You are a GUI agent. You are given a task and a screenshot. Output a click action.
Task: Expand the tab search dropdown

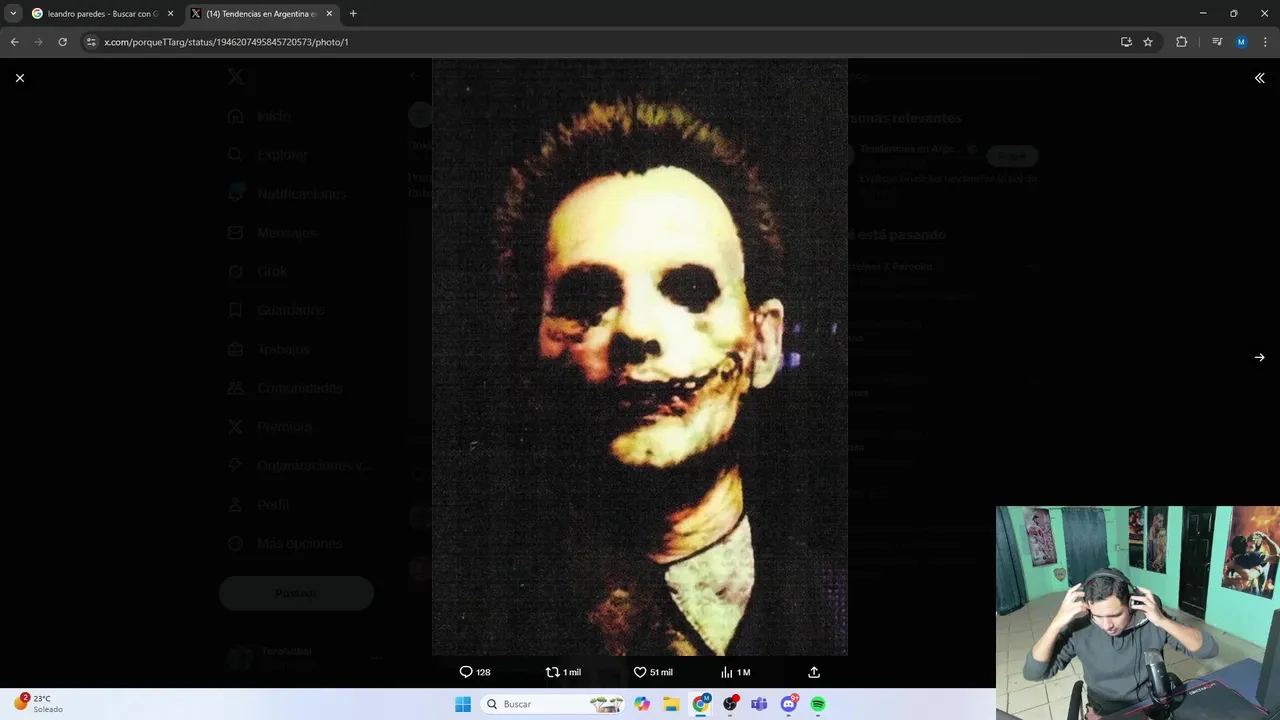click(13, 14)
